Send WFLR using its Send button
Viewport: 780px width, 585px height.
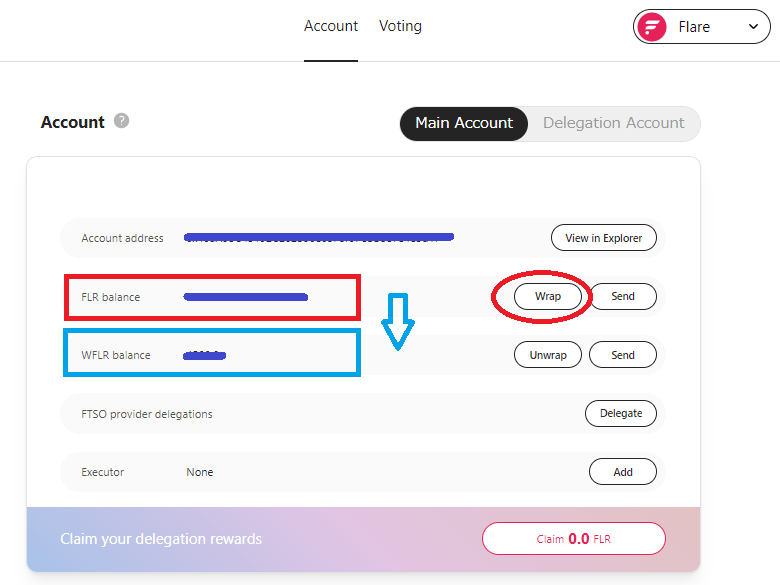[x=623, y=355]
